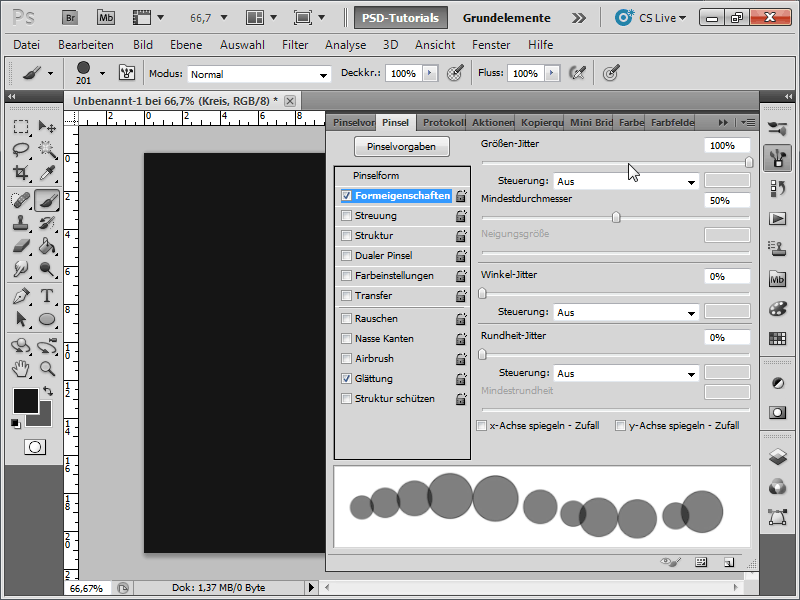The width and height of the screenshot is (800, 600).
Task: Click the Größen-Jitter slider handle
Action: (748, 162)
